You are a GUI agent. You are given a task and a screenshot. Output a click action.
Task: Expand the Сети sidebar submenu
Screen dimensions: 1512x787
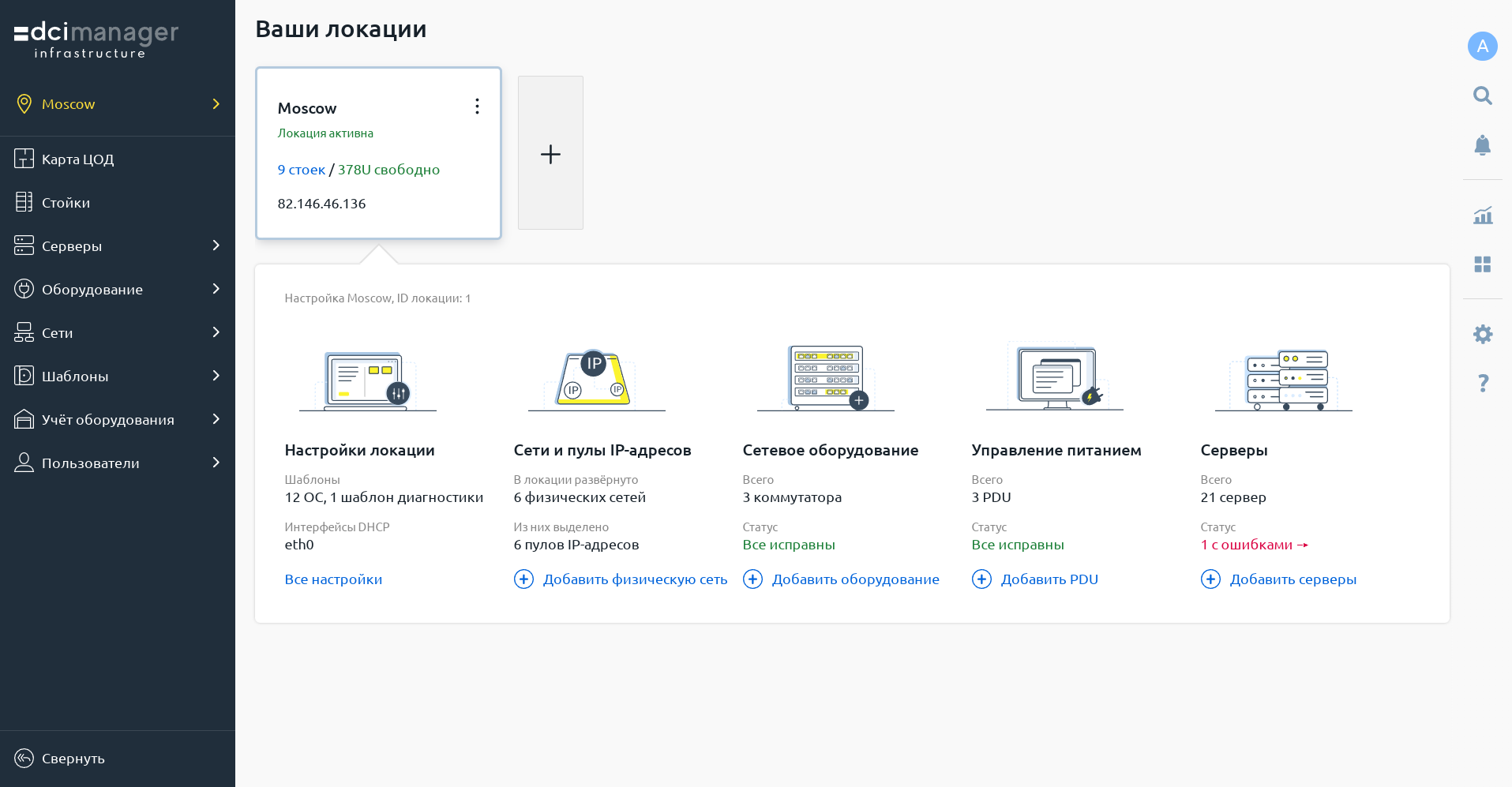(216, 332)
